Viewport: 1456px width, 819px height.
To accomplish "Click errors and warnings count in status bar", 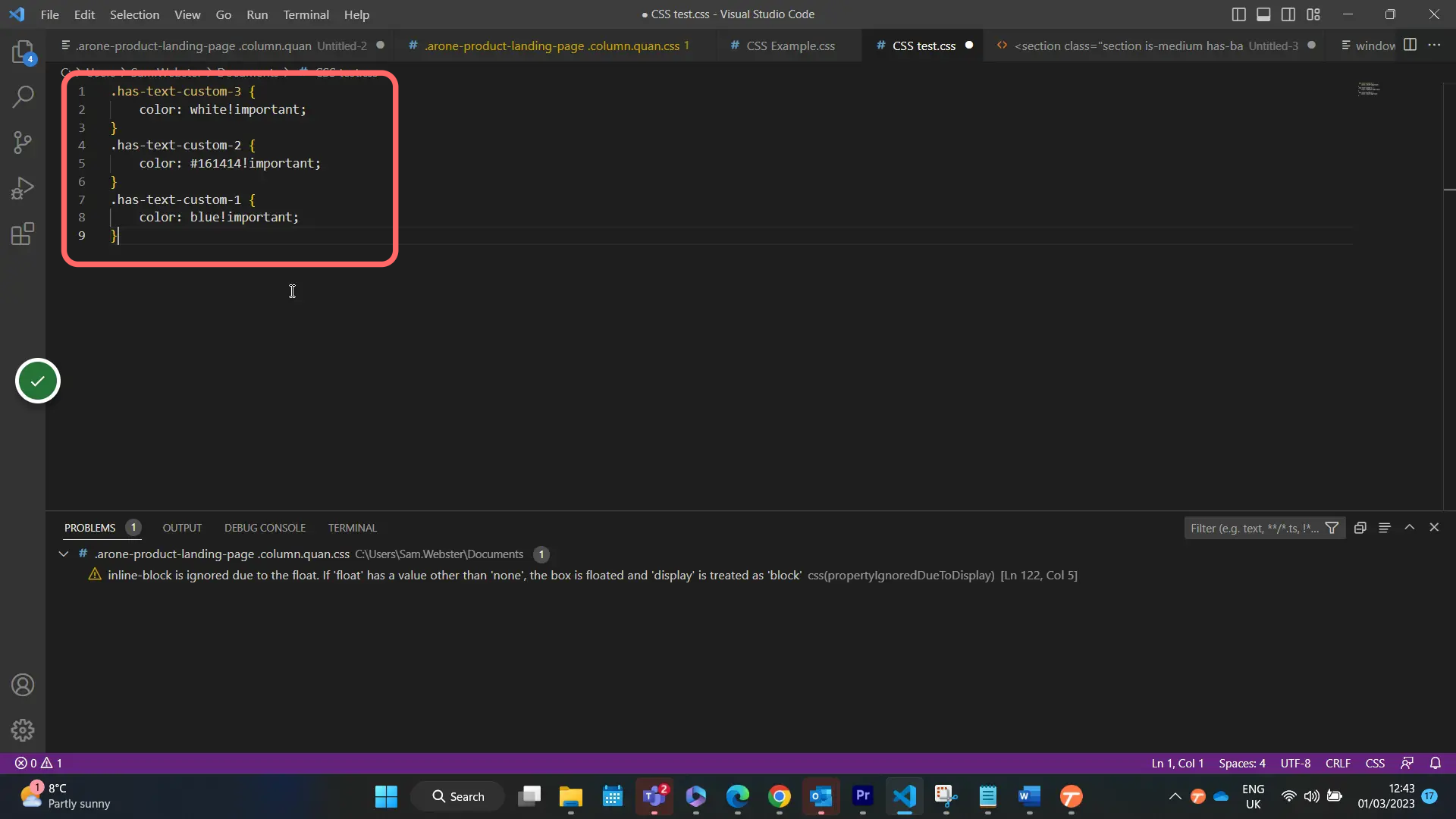I will [x=39, y=764].
